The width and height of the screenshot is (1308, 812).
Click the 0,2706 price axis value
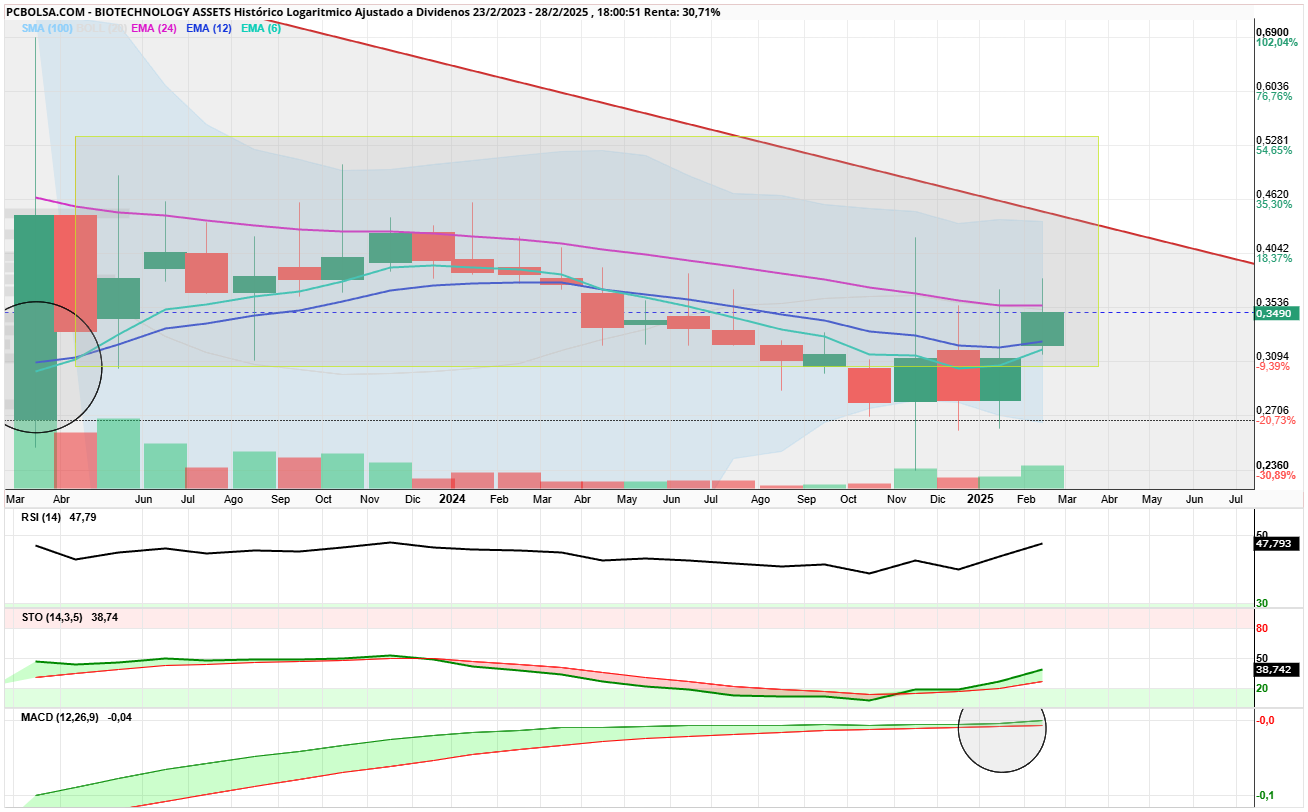(1272, 410)
